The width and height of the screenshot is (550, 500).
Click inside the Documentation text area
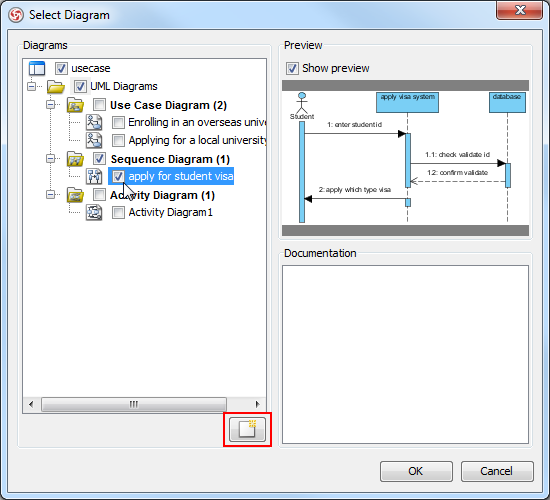click(x=405, y=354)
